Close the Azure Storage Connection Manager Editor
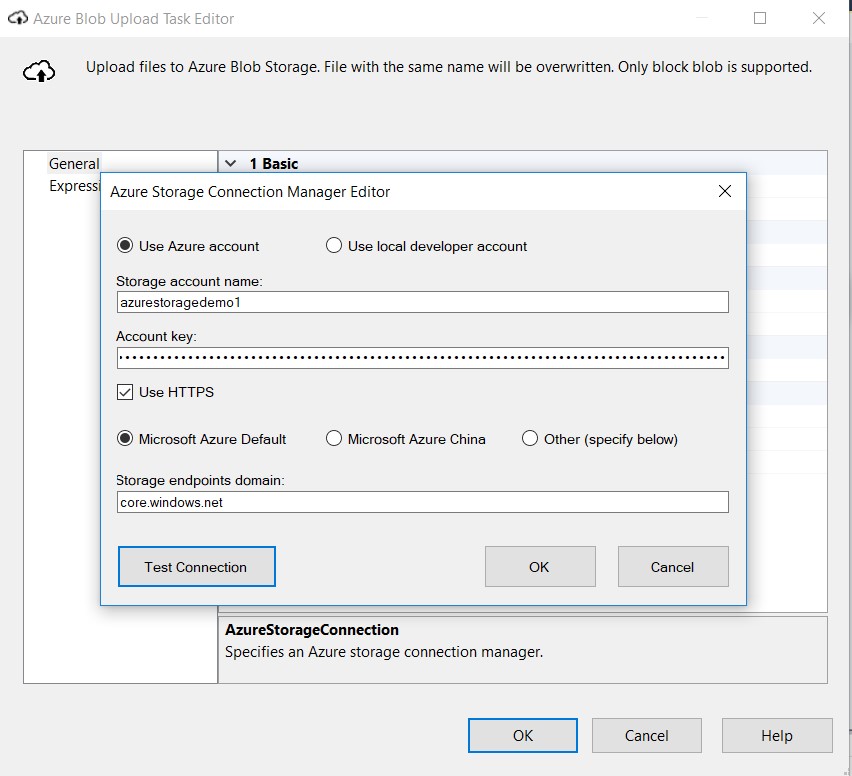 [x=725, y=191]
